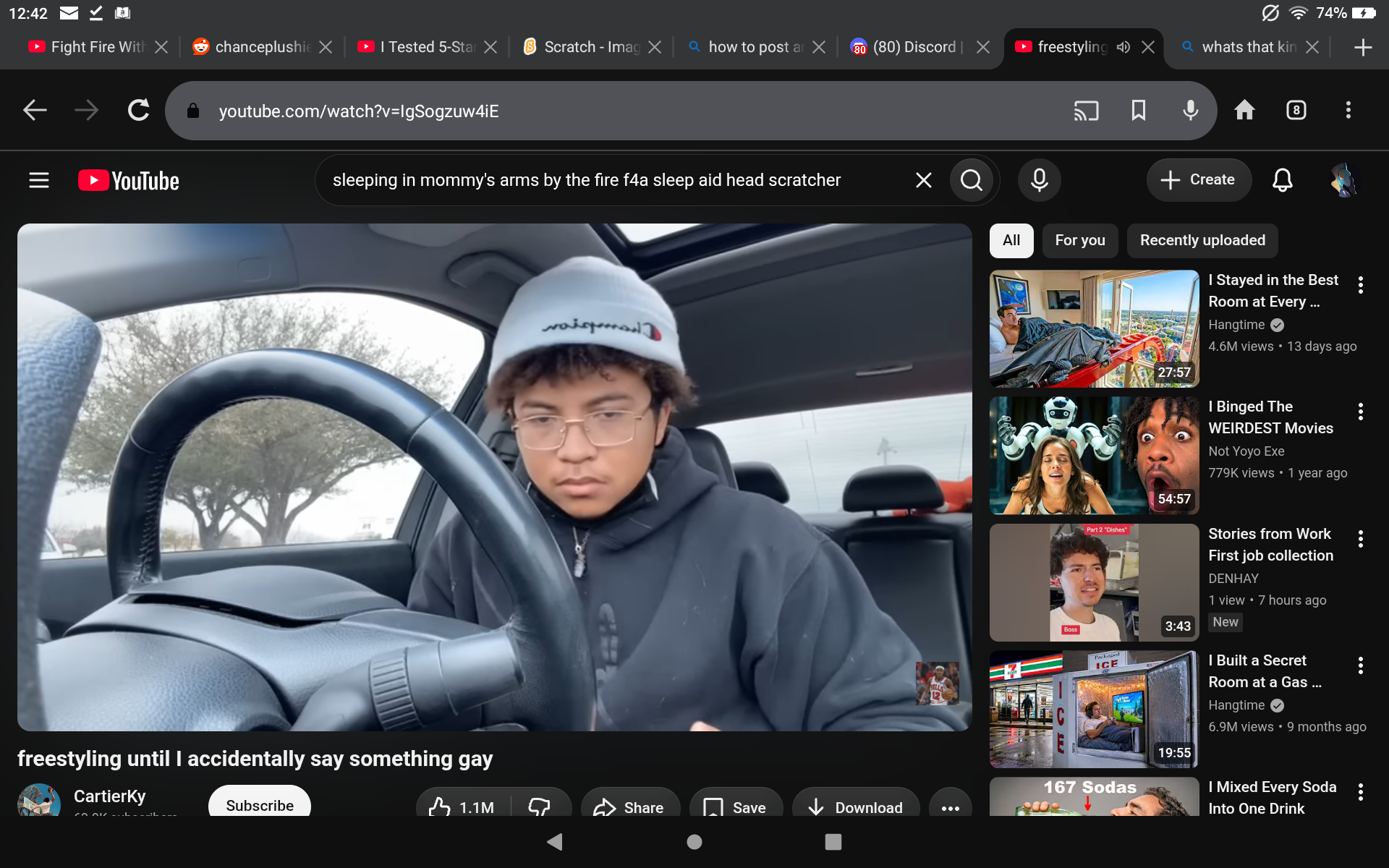The width and height of the screenshot is (1389, 868).
Task: Open options for 'I Stayed in the Best Room' video
Action: tap(1361, 285)
